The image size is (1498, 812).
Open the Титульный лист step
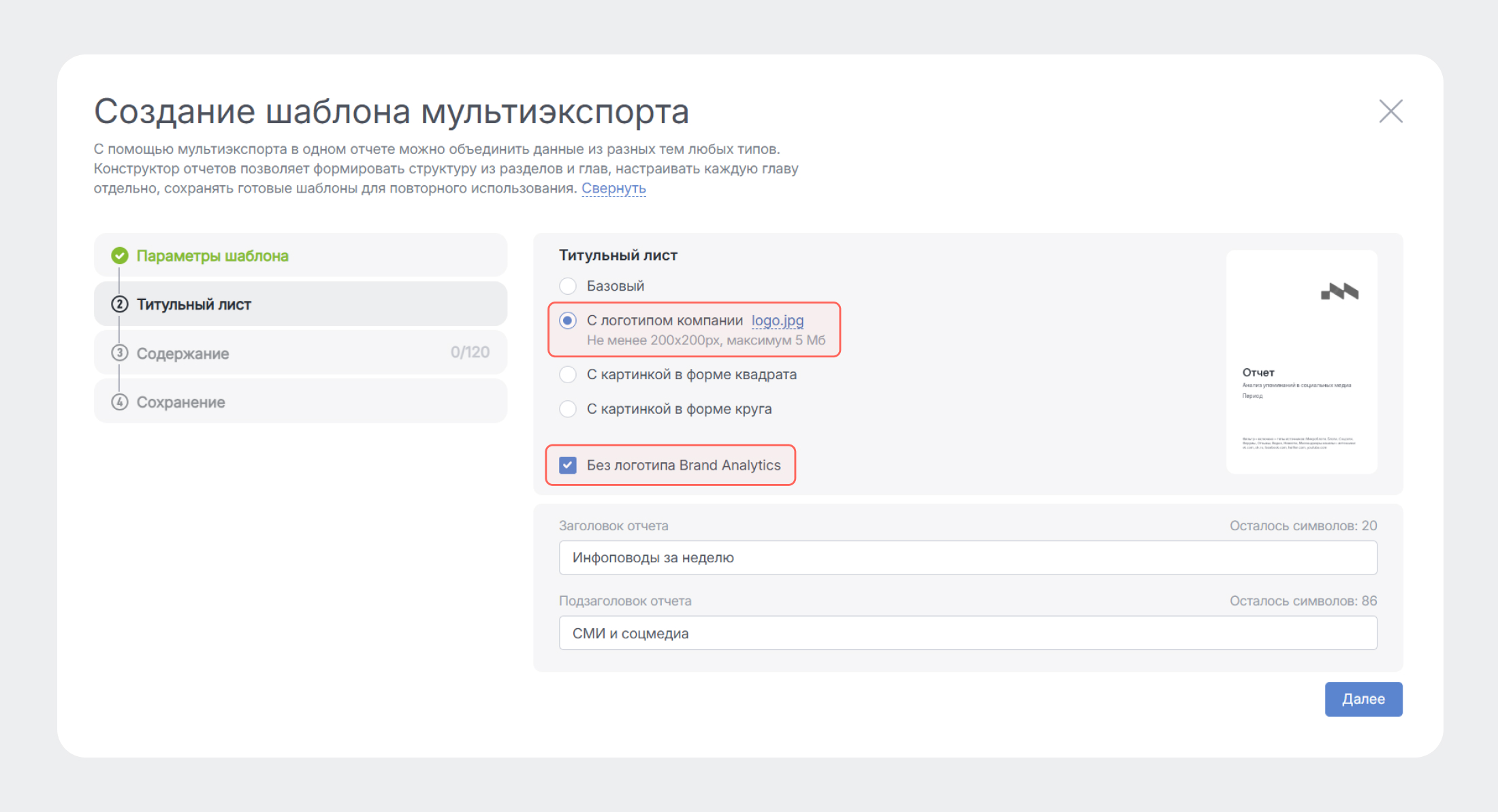coord(300,304)
